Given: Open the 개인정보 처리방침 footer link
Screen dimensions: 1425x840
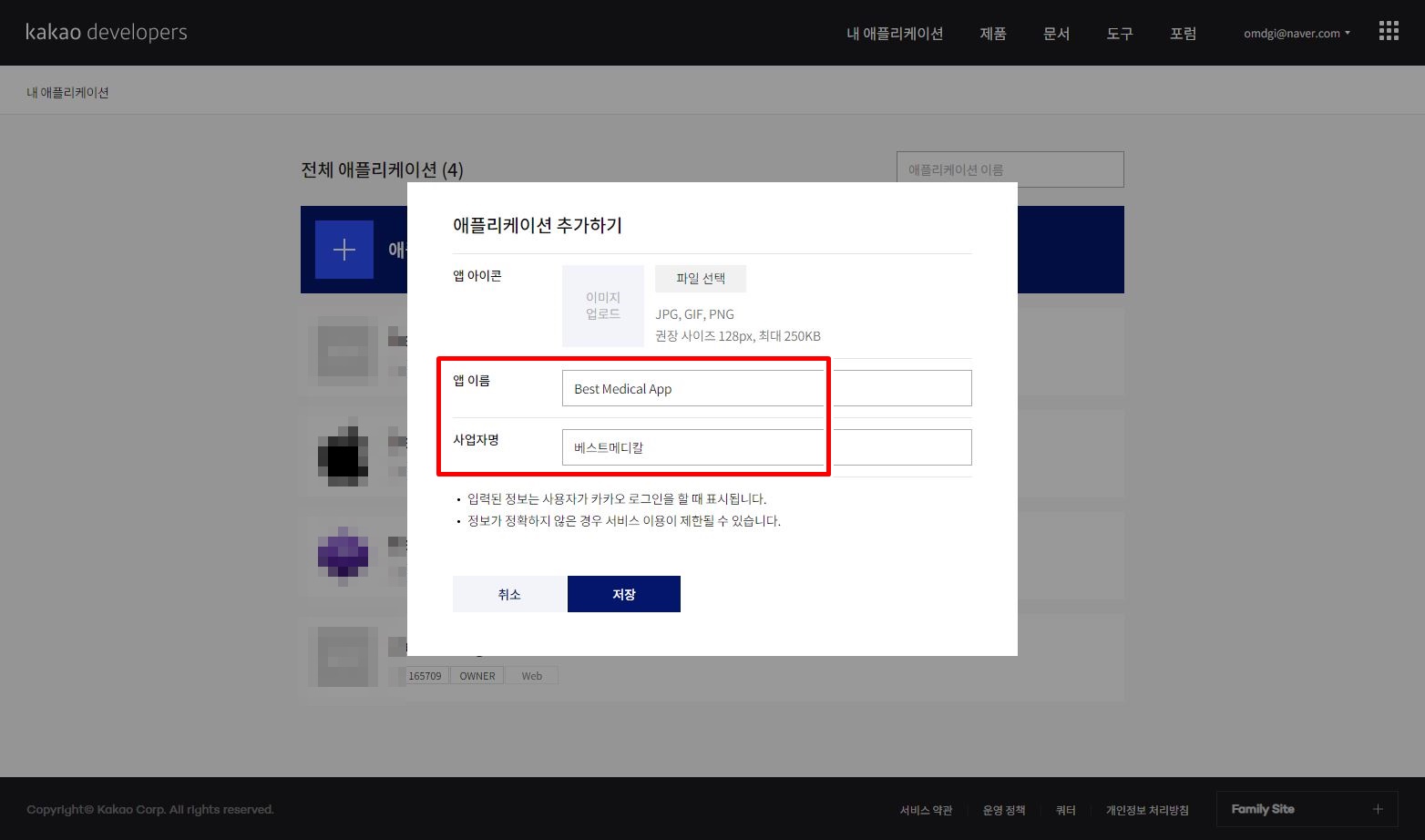Looking at the screenshot, I should click(1147, 810).
